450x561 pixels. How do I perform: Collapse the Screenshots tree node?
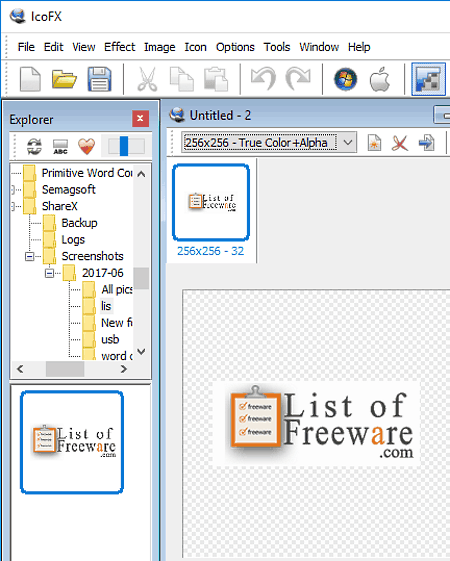coord(30,257)
